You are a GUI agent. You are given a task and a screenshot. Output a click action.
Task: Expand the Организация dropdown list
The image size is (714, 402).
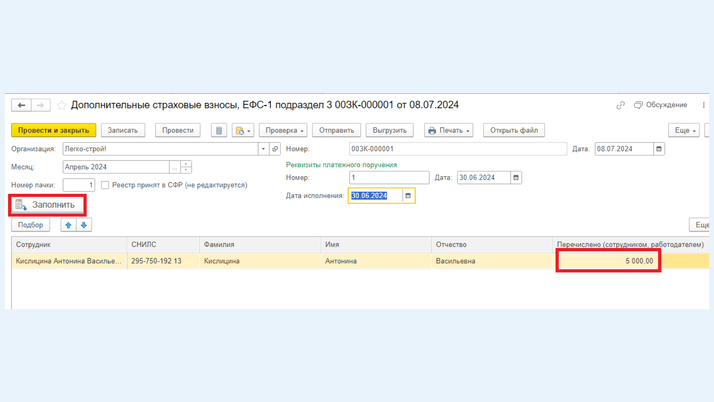tap(263, 149)
